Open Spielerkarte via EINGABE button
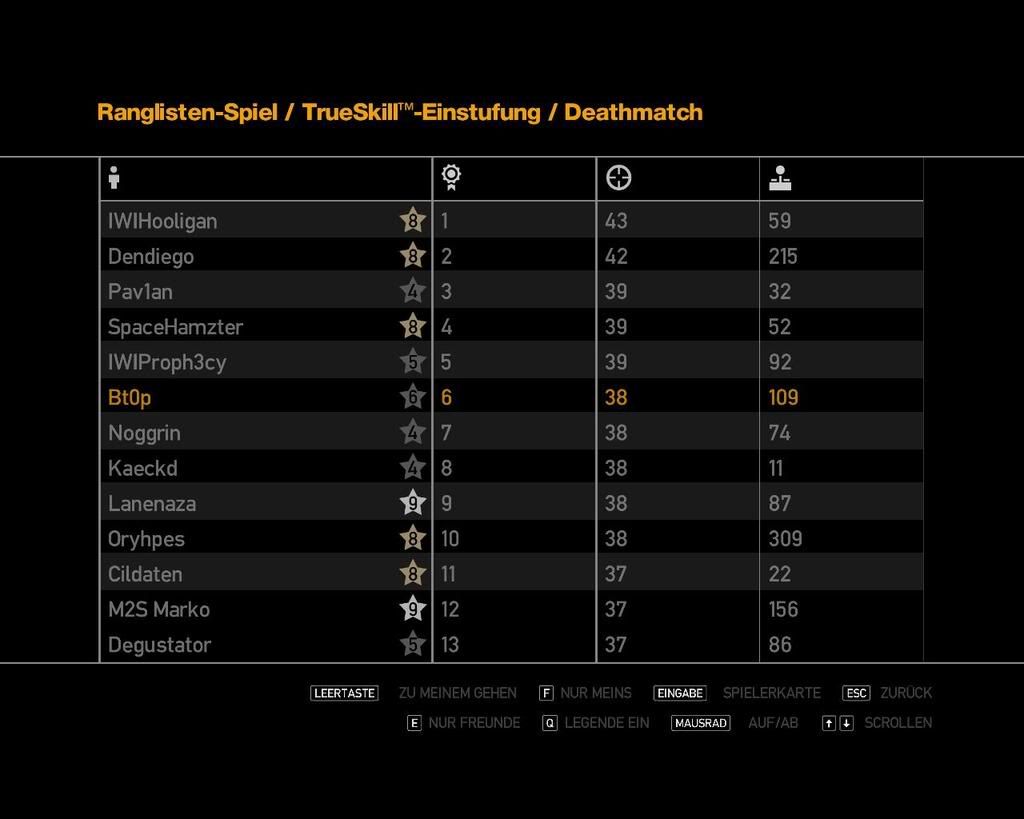 pos(680,693)
